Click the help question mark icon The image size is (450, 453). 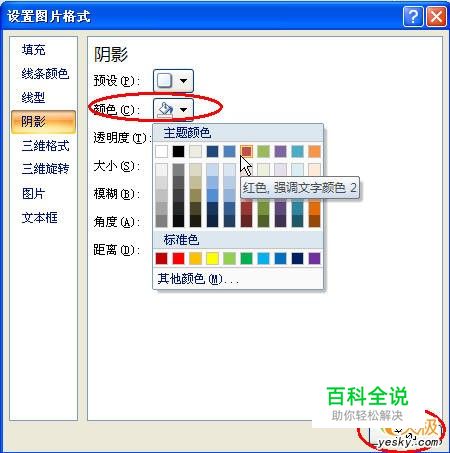pos(413,16)
